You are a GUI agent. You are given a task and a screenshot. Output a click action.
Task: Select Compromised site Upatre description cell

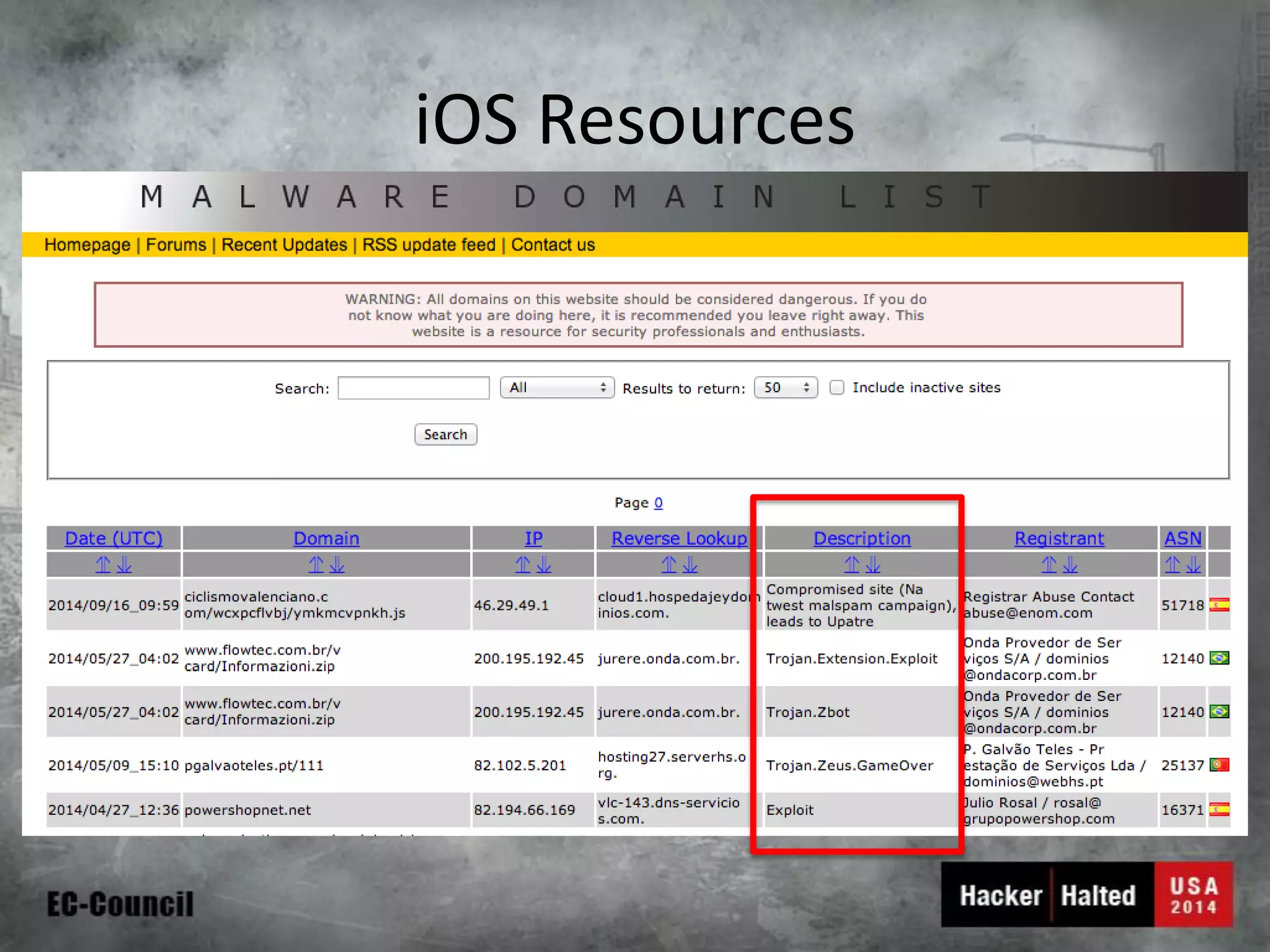862,605
